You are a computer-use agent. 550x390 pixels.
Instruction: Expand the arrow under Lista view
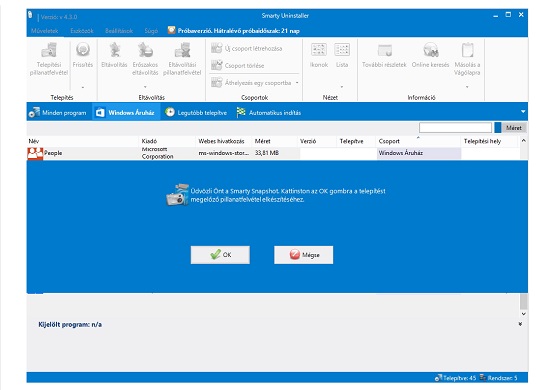pyautogui.click(x=342, y=87)
